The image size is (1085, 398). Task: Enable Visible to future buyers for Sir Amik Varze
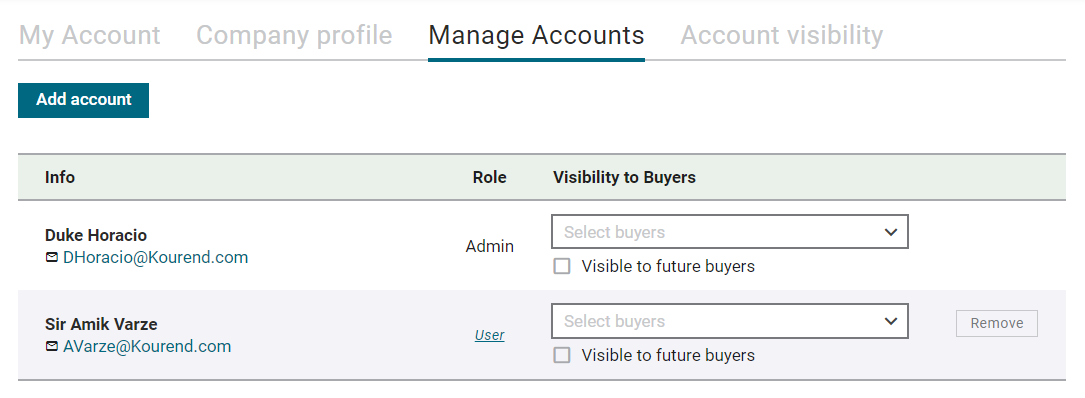pyautogui.click(x=562, y=355)
